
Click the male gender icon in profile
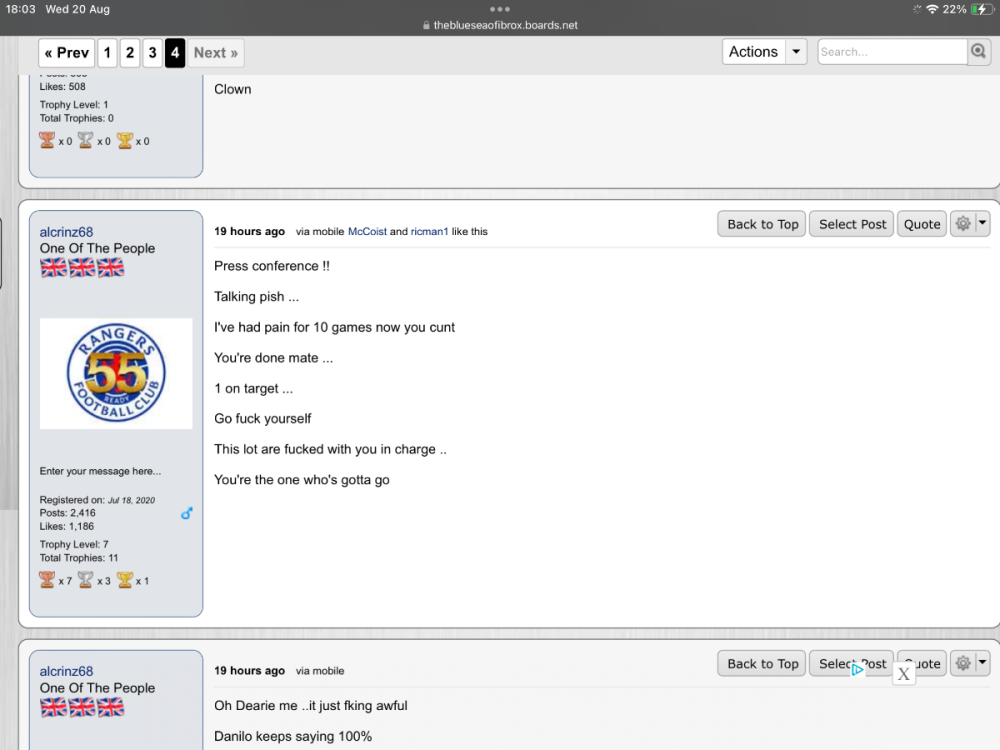(x=186, y=513)
